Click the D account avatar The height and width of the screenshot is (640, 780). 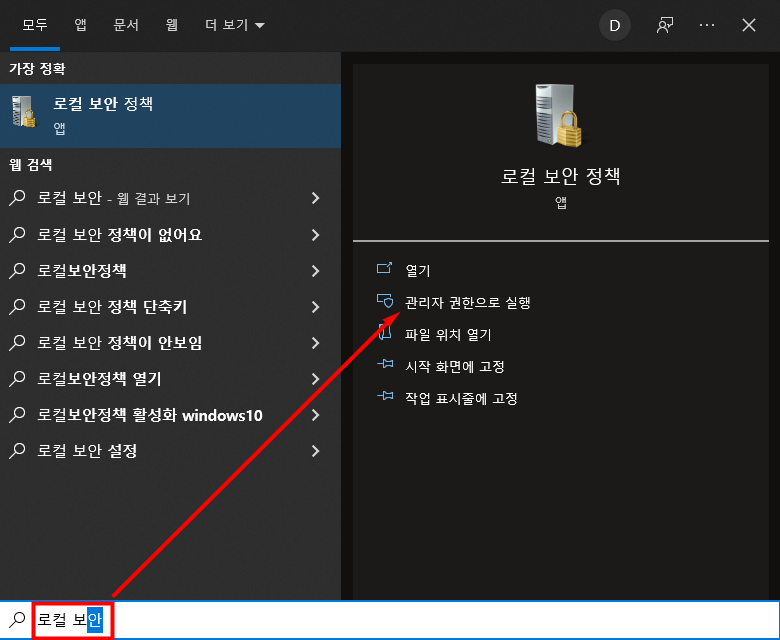(x=615, y=25)
